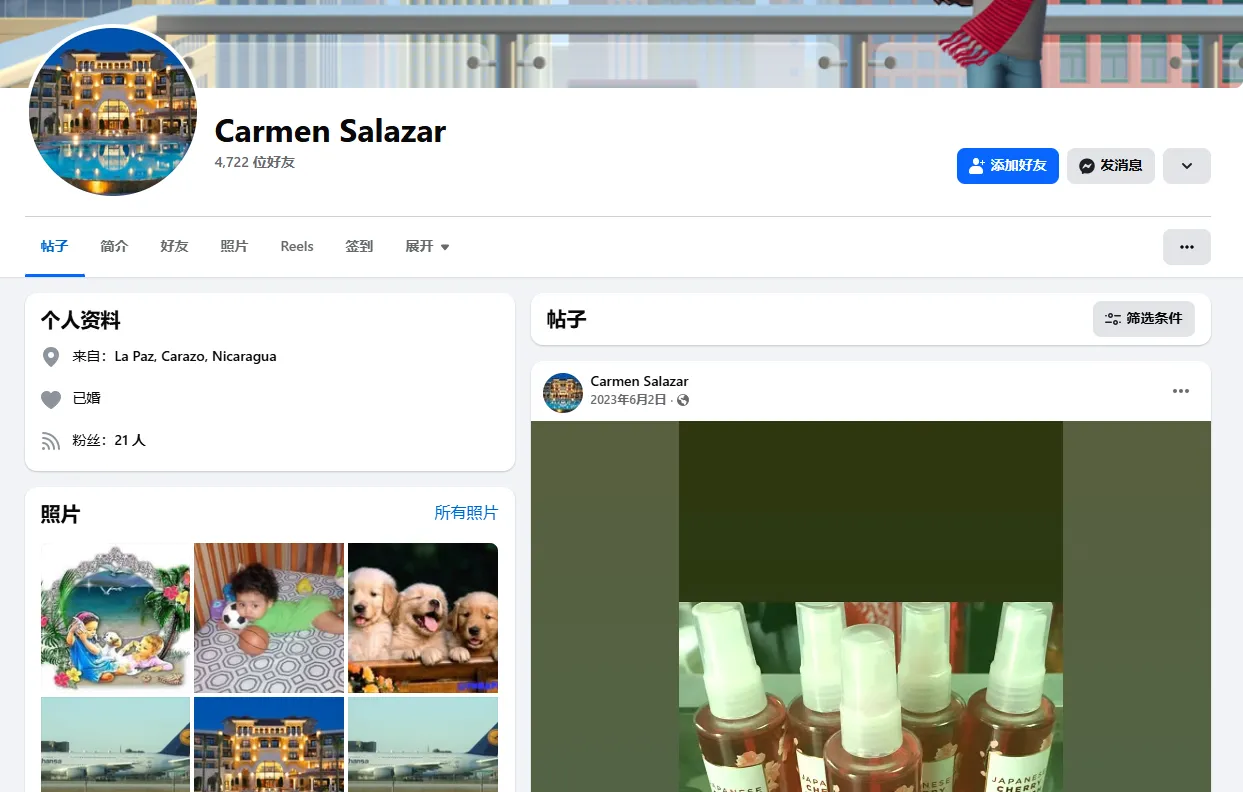Click the location pin icon beside La Paz
The image size is (1243, 792).
tap(51, 356)
